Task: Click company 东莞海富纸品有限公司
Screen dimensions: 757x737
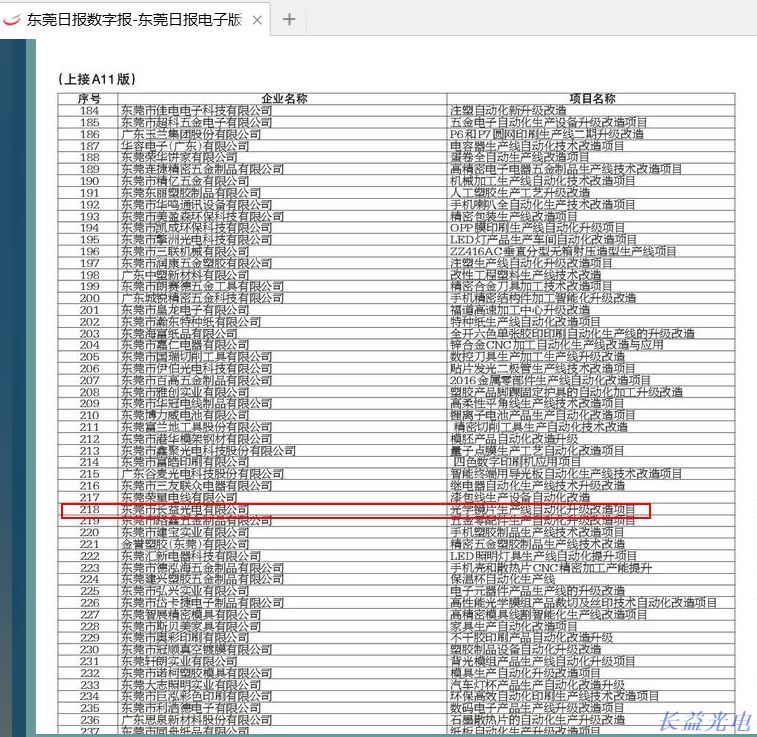Action: [x=179, y=334]
